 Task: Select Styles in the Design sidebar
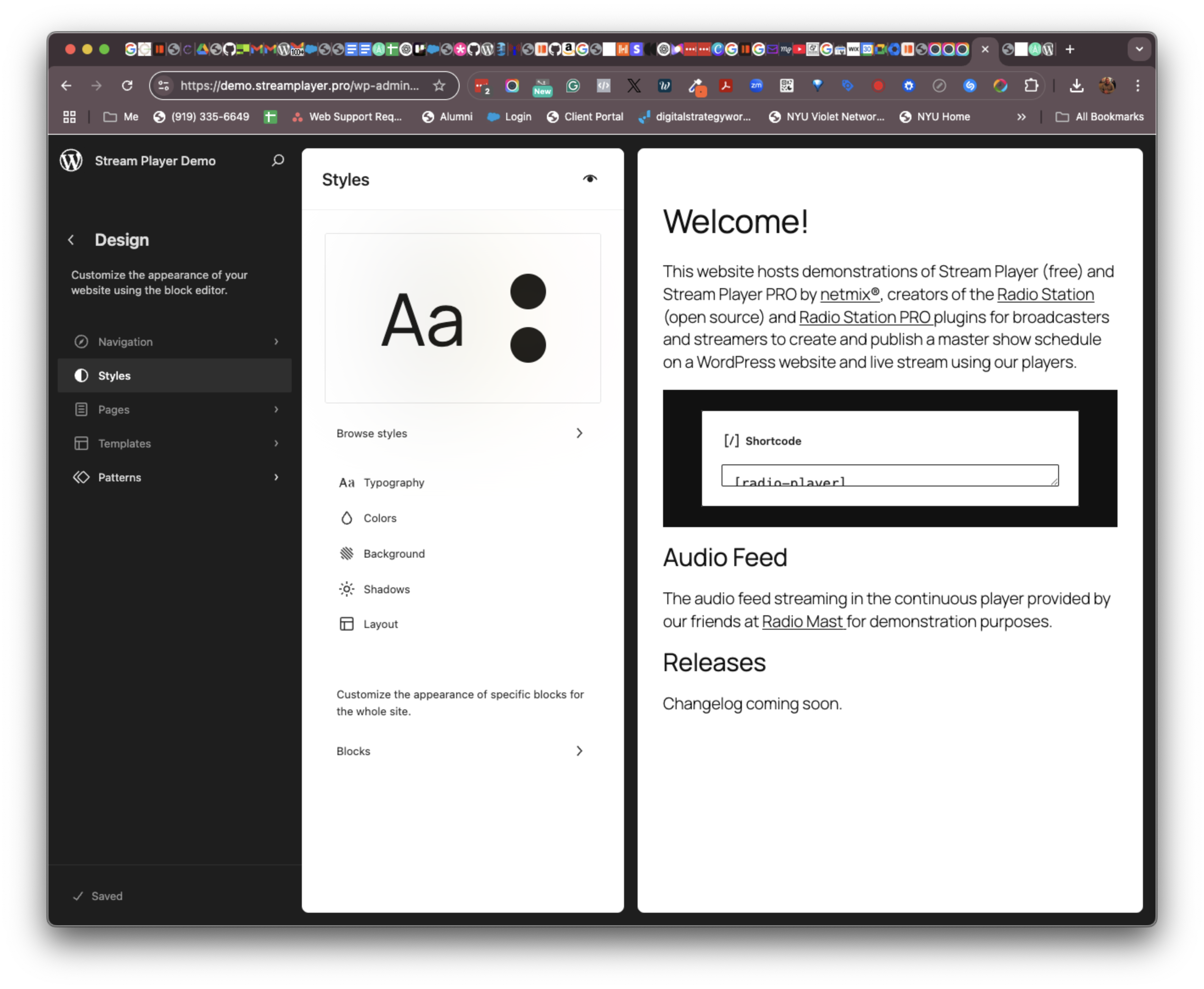click(175, 375)
